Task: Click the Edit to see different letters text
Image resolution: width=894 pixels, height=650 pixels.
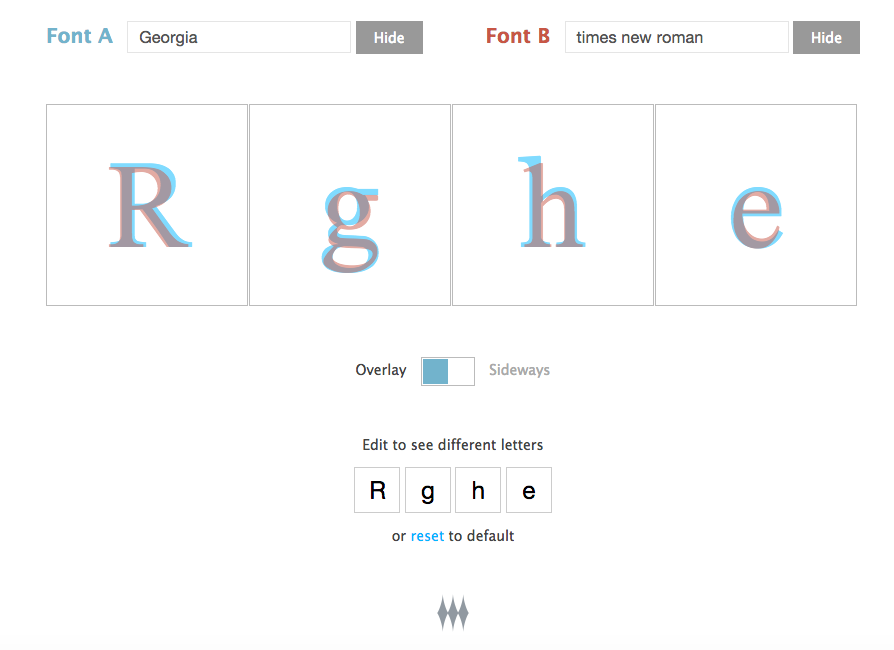Action: 452,445
